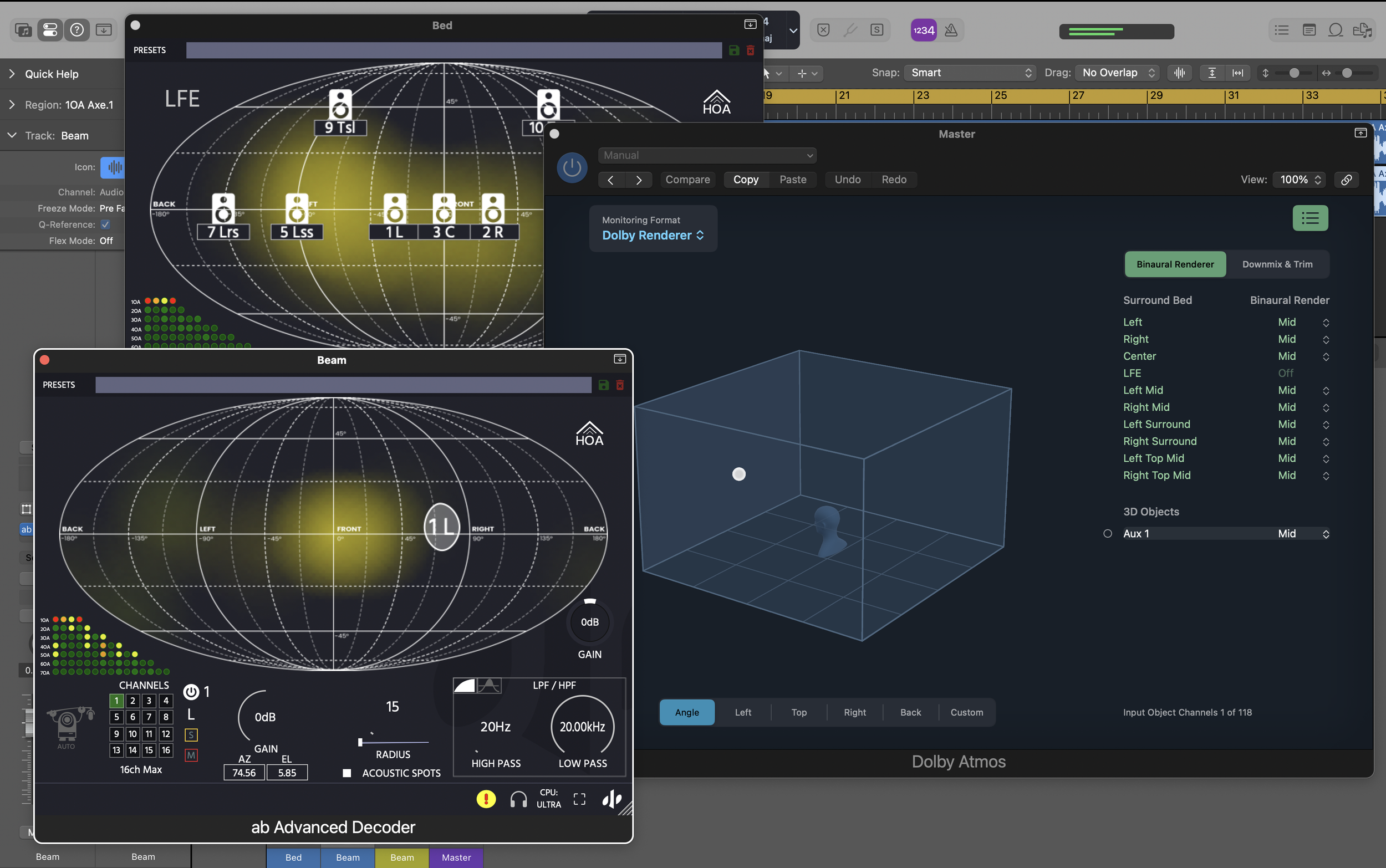Open the Library icon in the toolbar
Image resolution: width=1386 pixels, height=868 pixels.
point(23,30)
